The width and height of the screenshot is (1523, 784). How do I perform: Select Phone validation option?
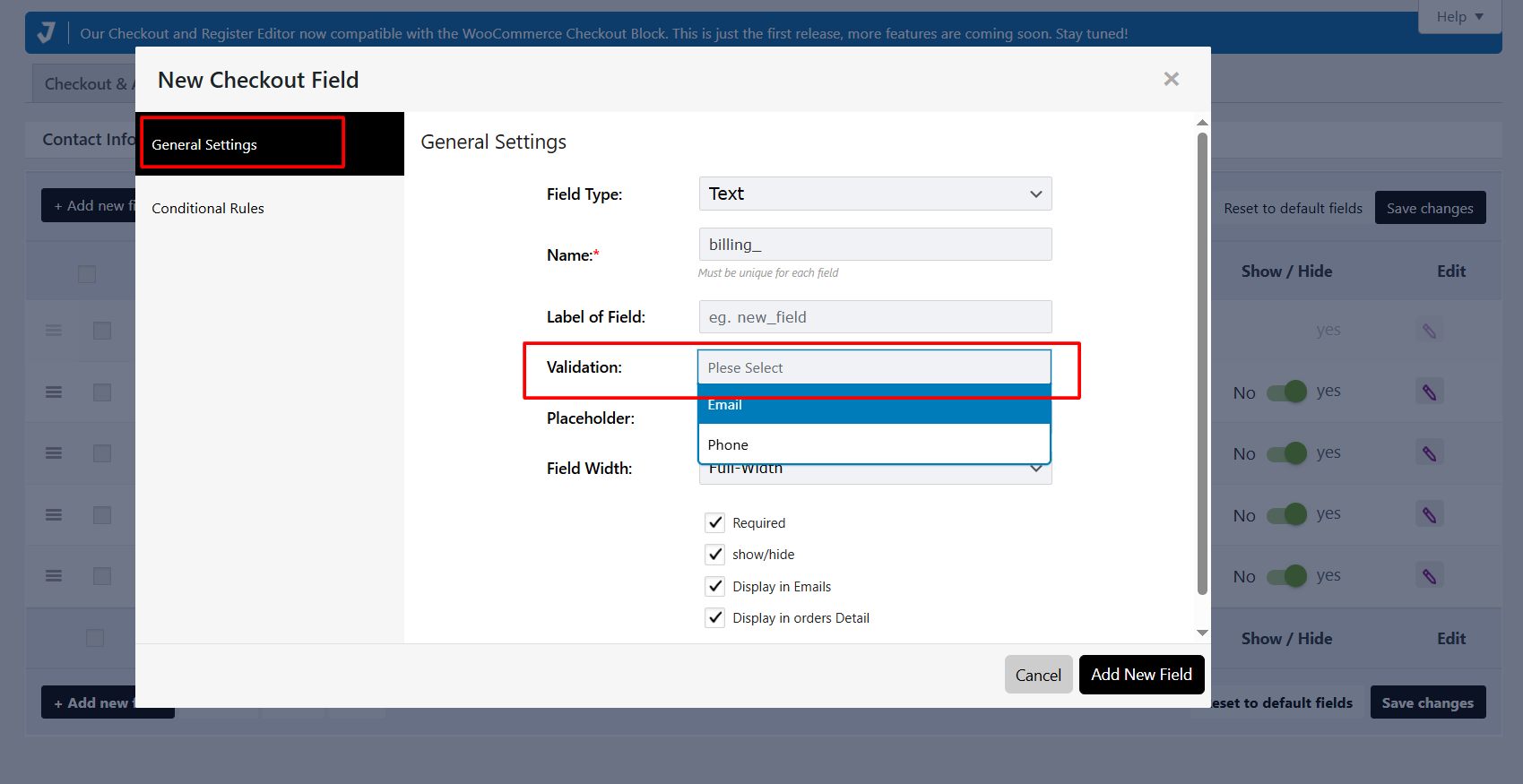pos(873,444)
